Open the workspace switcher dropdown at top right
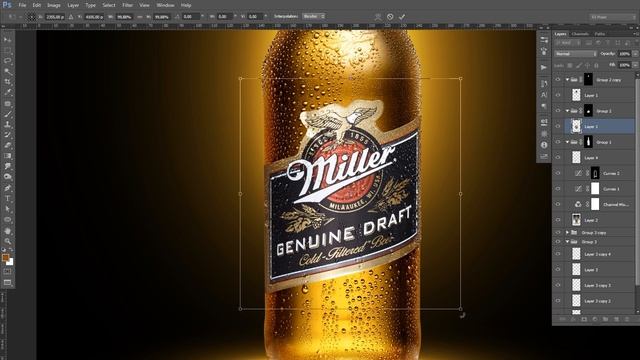Screen dimensions: 640x360 612,17
